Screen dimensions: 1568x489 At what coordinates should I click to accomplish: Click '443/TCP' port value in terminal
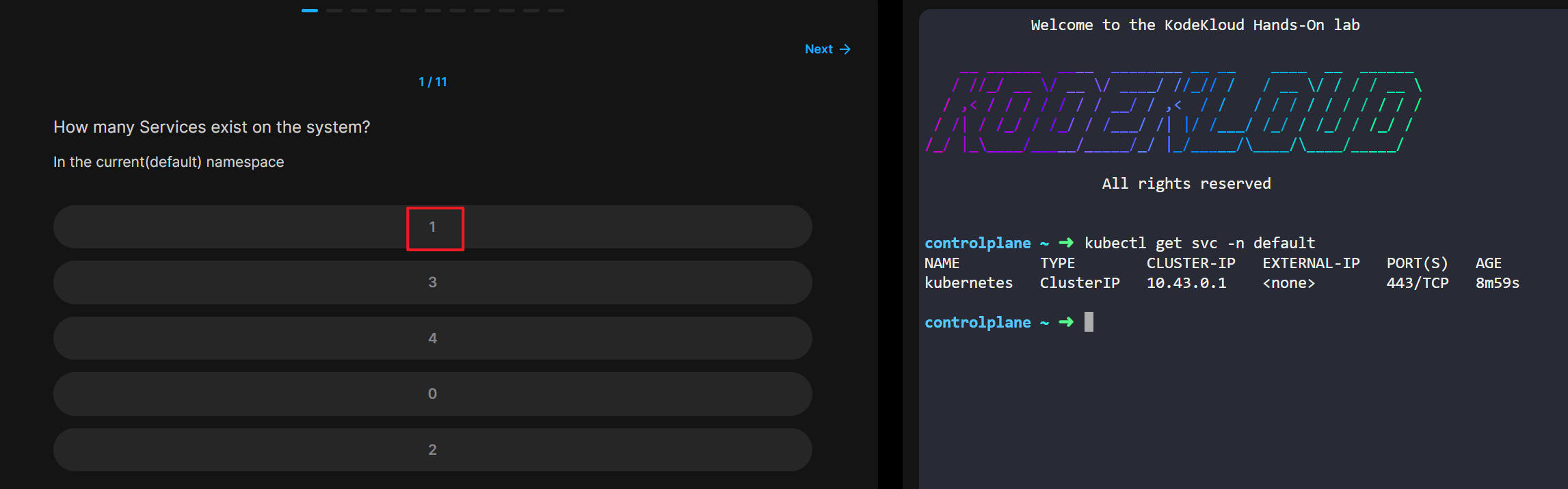coord(1418,283)
